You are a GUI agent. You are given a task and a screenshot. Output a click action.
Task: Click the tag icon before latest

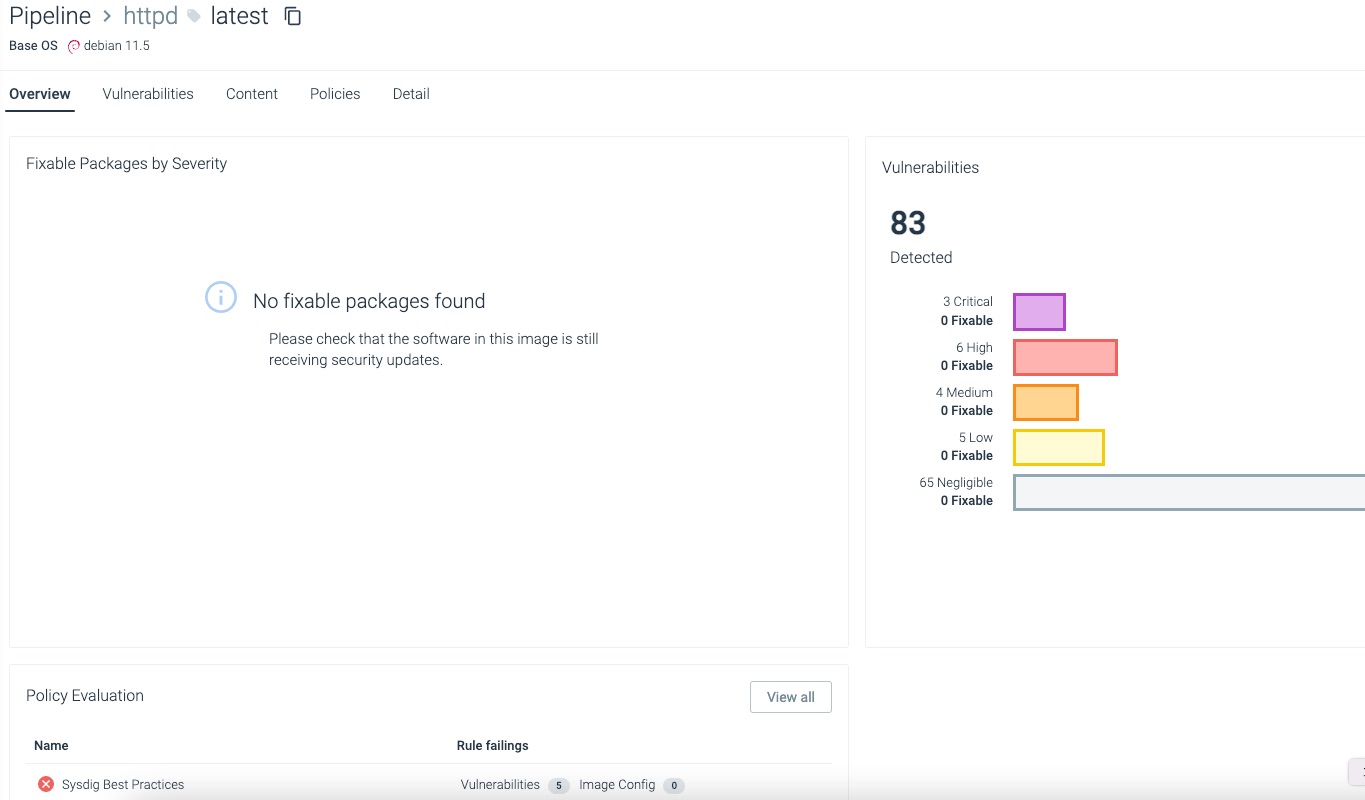194,17
